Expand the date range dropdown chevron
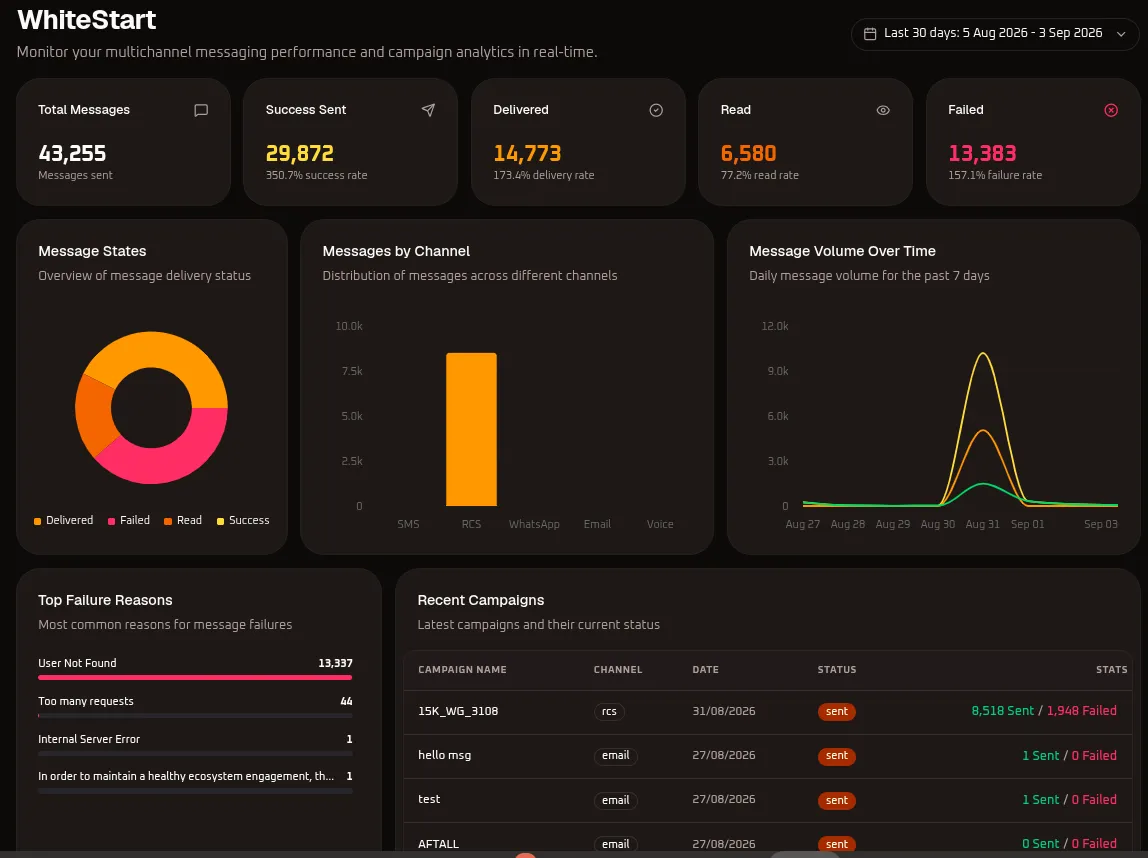Viewport: 1148px width, 858px height. pos(1120,34)
